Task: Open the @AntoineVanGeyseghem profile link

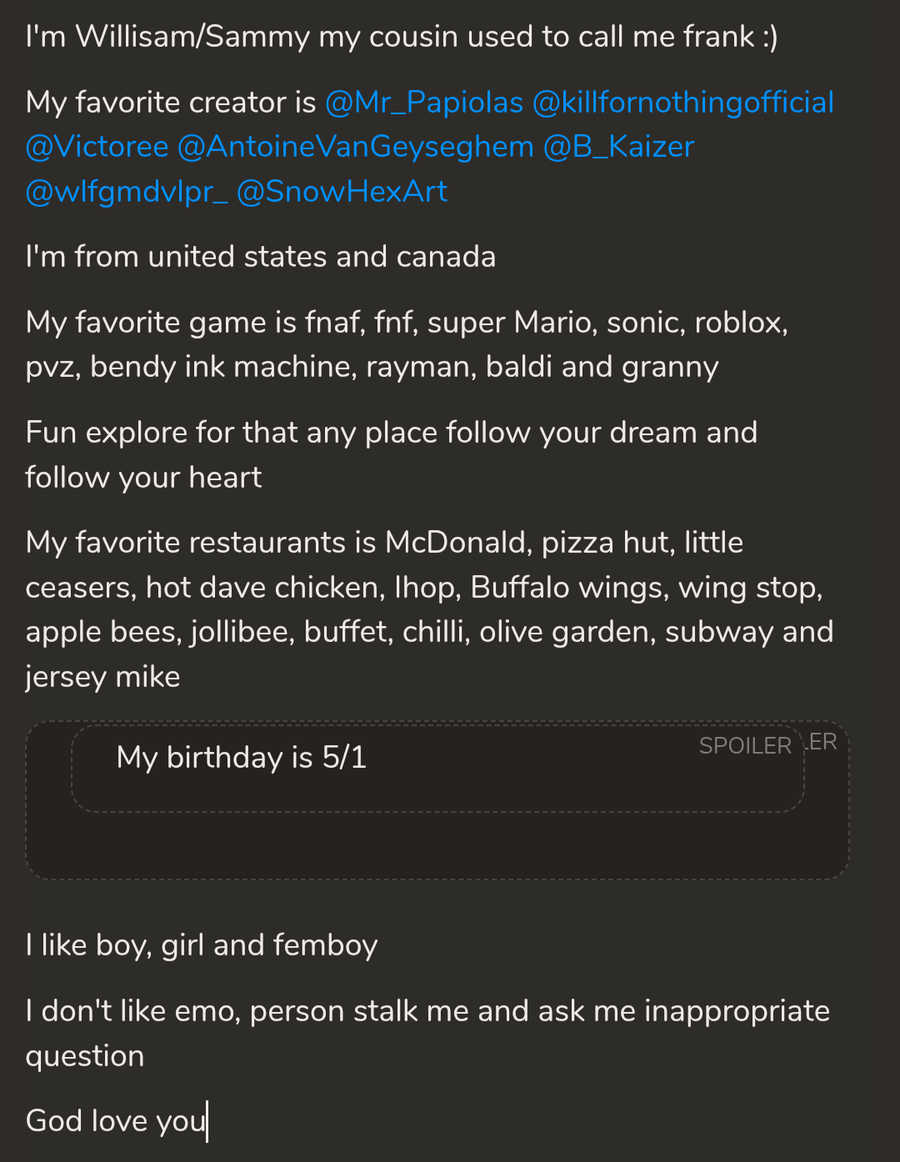Action: [355, 147]
